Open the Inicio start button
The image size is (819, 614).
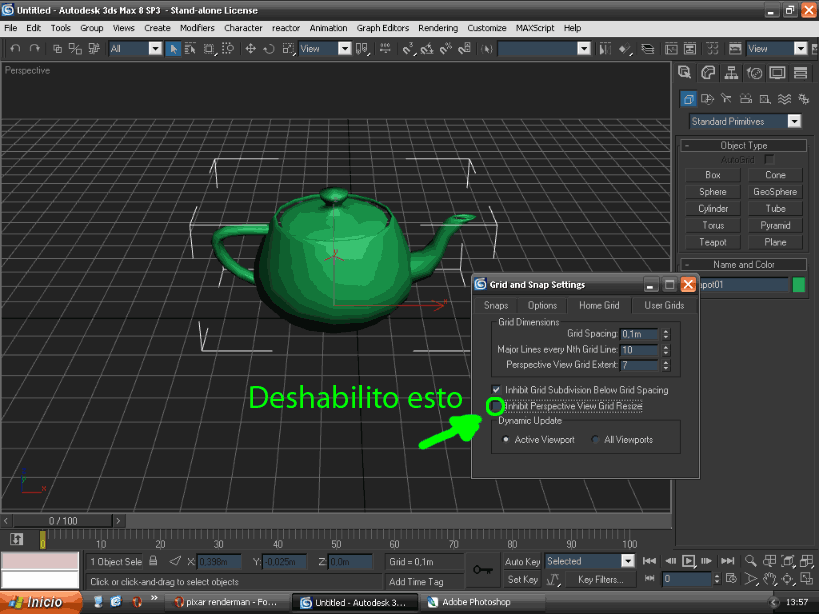coord(40,602)
